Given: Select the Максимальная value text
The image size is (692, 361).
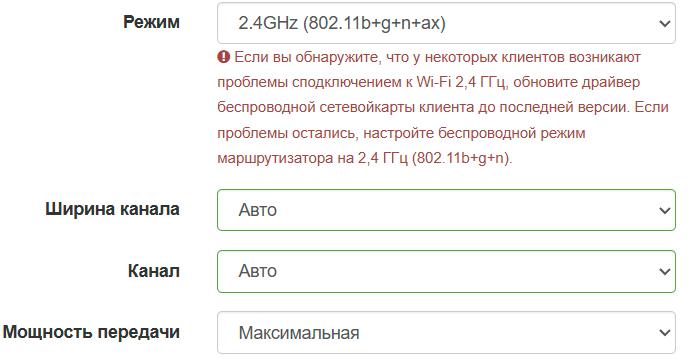Looking at the screenshot, I should click(299, 333).
